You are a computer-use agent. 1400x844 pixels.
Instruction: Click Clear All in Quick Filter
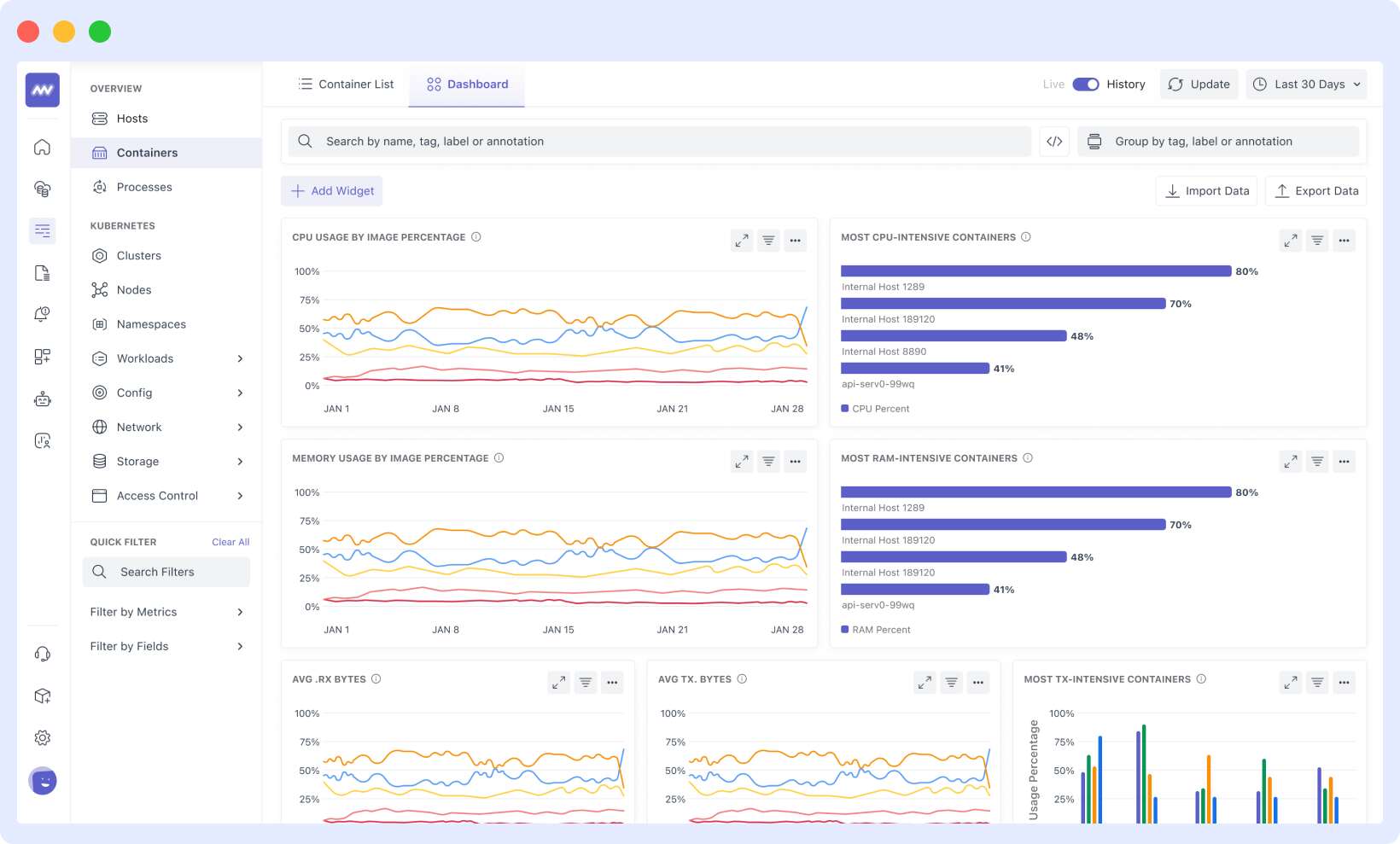click(230, 541)
